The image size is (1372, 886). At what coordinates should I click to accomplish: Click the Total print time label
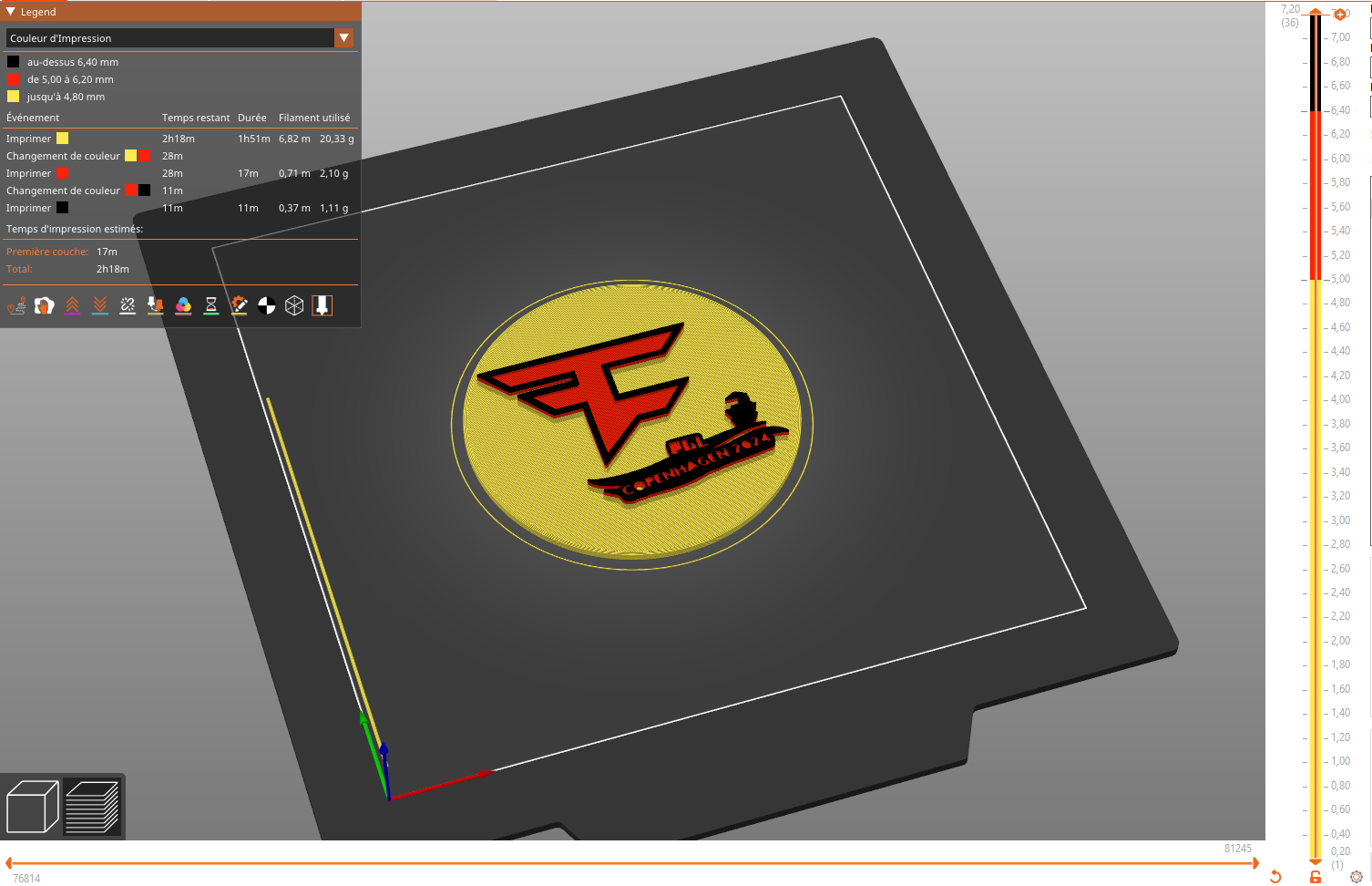pyautogui.click(x=19, y=269)
